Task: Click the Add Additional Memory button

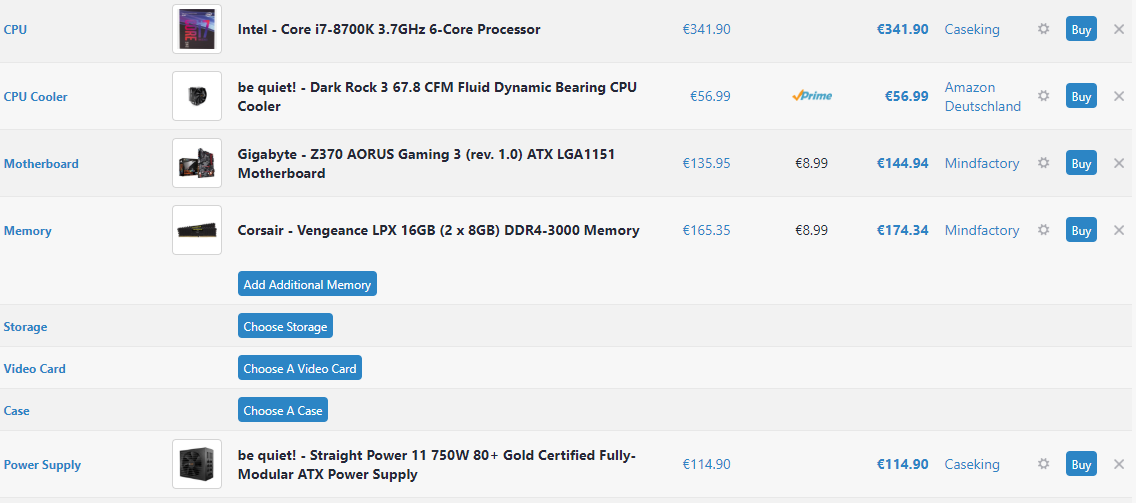Action: click(x=307, y=284)
